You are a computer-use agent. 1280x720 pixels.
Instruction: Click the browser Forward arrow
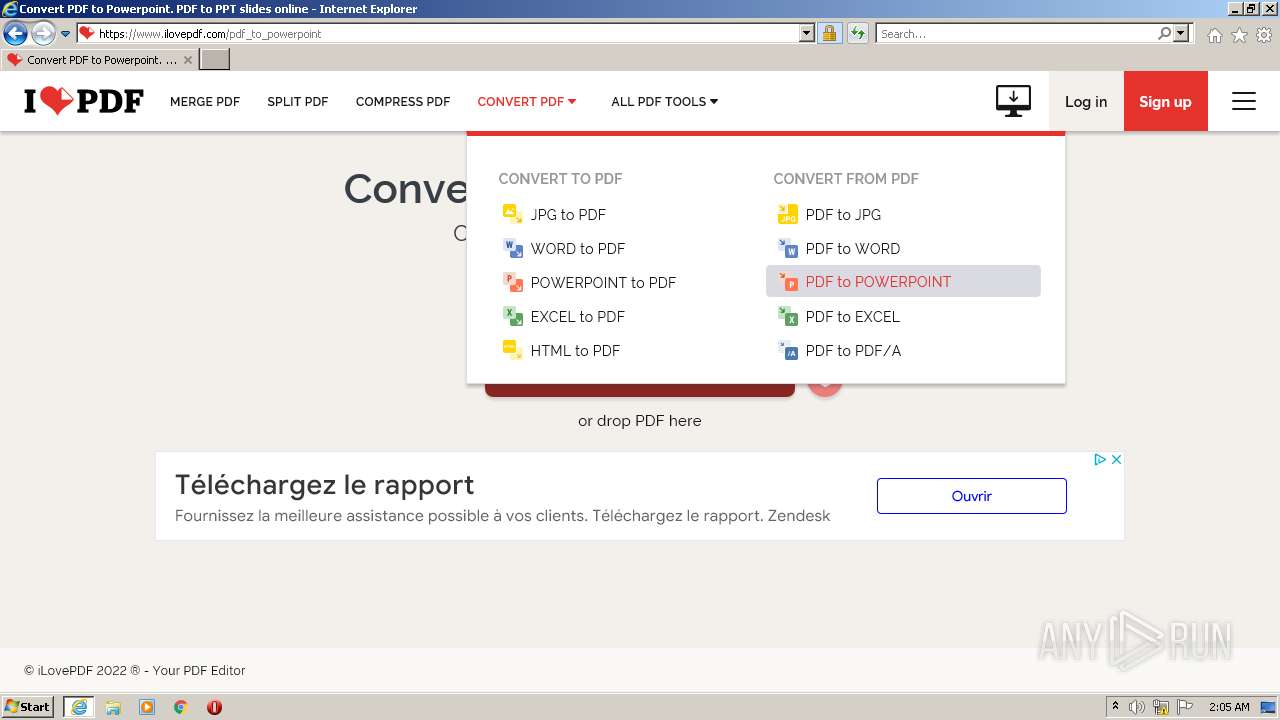[43, 33]
